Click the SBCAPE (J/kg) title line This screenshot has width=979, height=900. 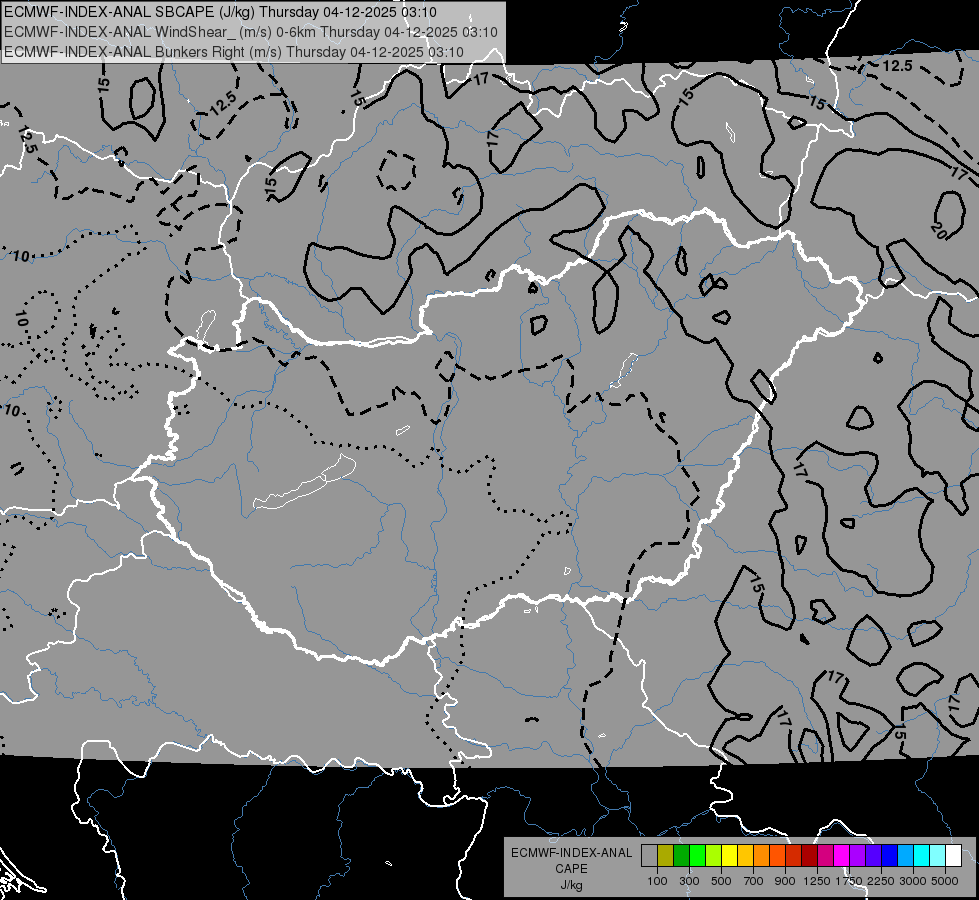pos(220,12)
